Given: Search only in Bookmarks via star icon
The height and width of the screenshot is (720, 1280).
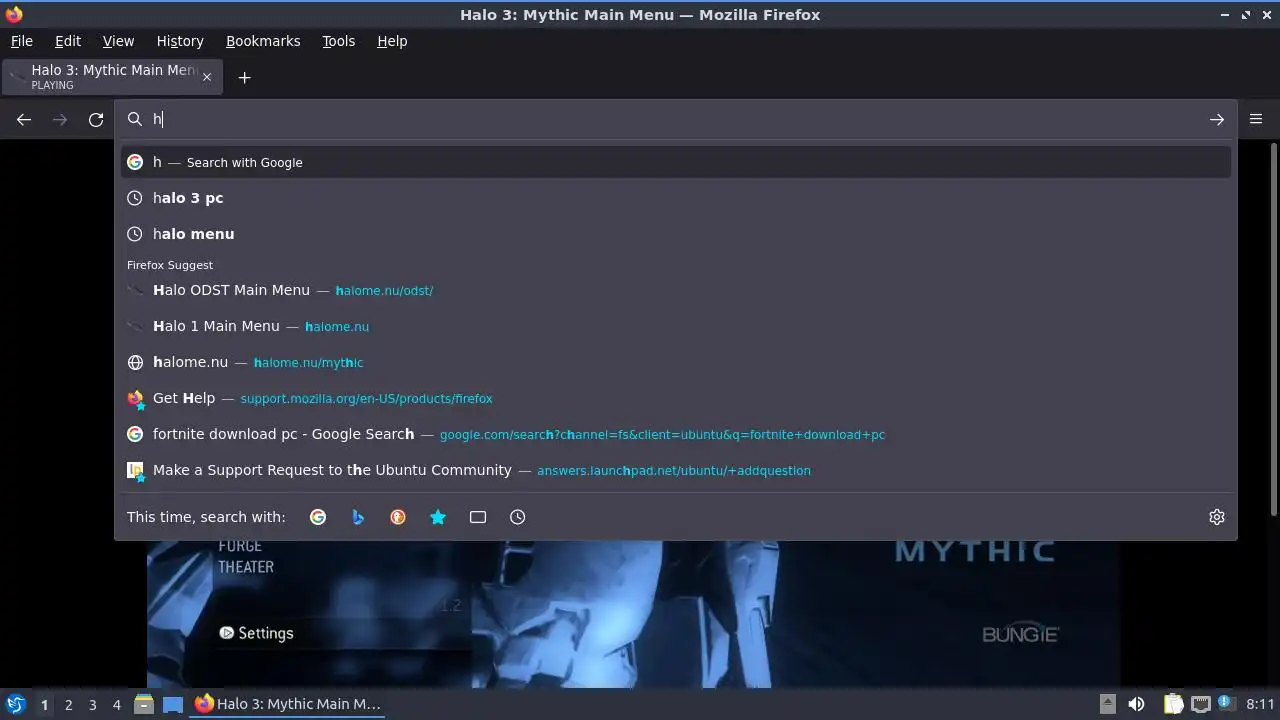Looking at the screenshot, I should pyautogui.click(x=438, y=517).
